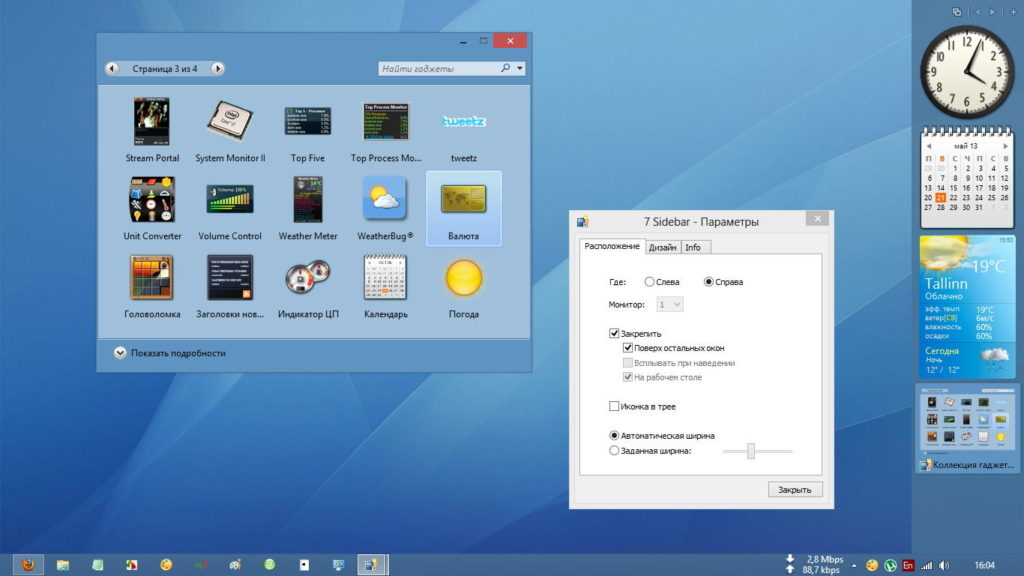Pick the WeatherBug gadget icon
This screenshot has height=576, width=1024.
click(385, 200)
